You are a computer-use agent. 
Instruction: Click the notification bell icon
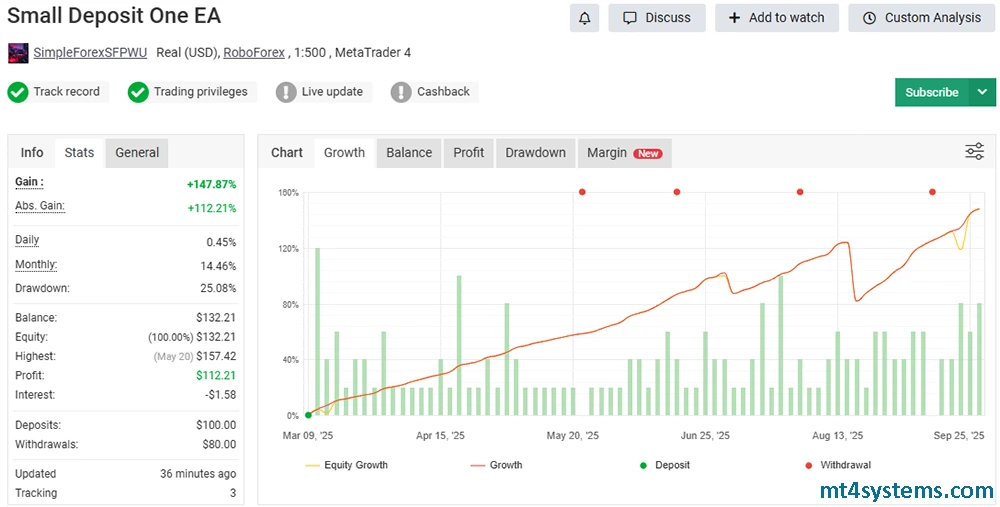click(584, 18)
